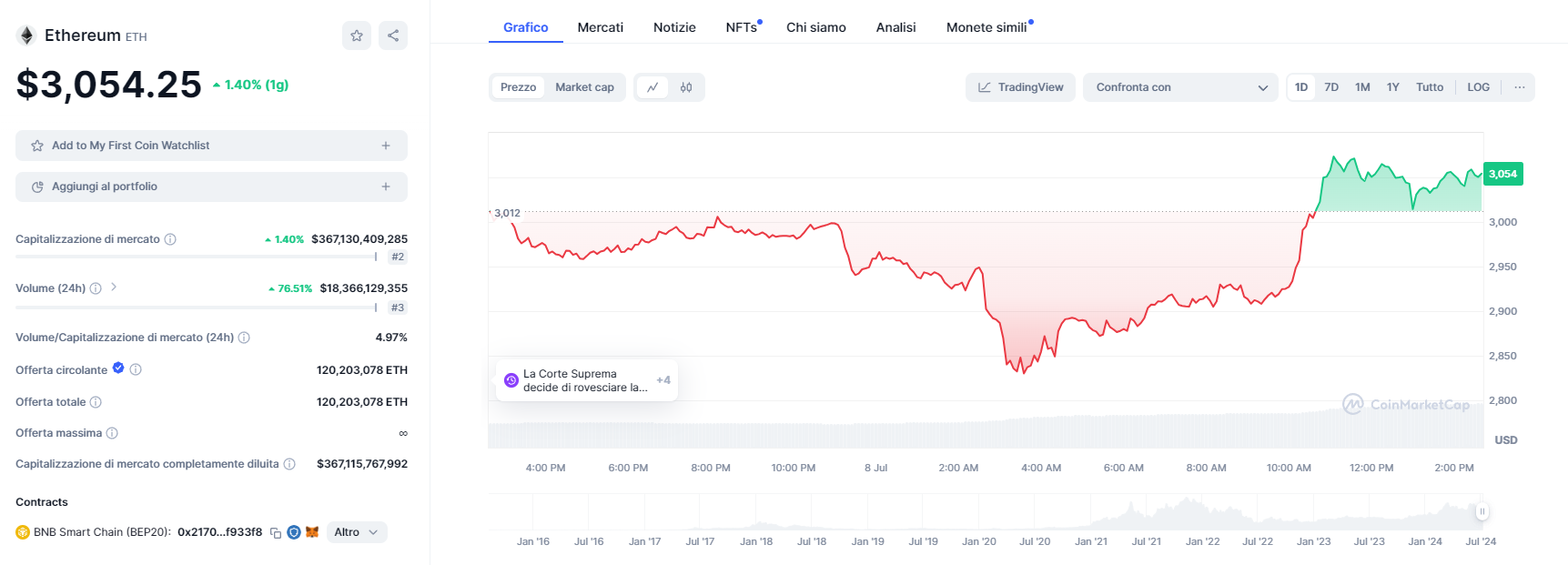Open the Mercati tab
1568x565 pixels.
[601, 27]
